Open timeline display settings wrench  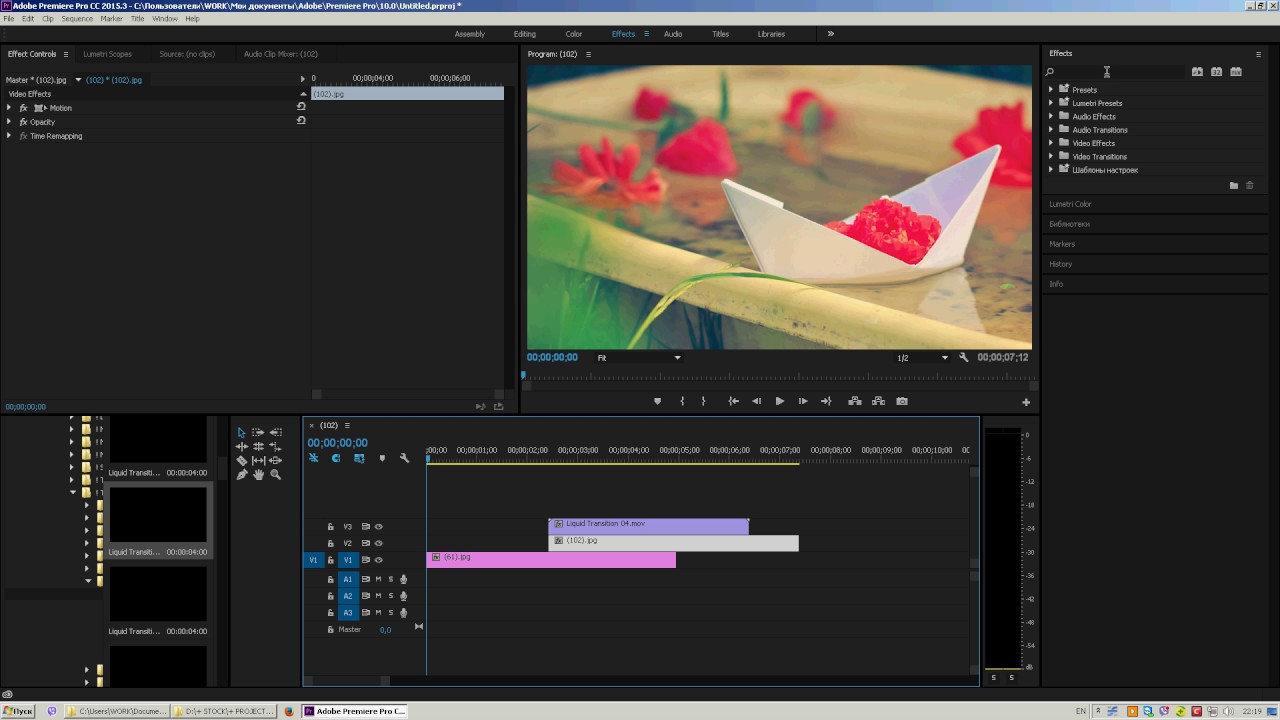(404, 458)
